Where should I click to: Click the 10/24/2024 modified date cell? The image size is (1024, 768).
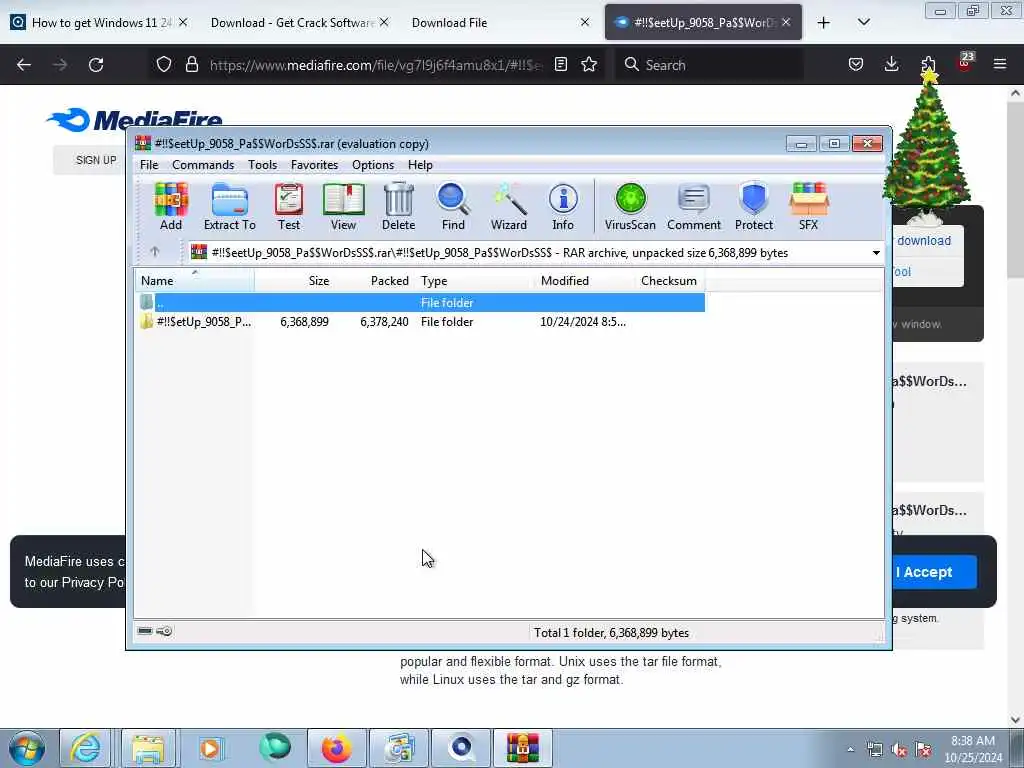click(x=583, y=322)
